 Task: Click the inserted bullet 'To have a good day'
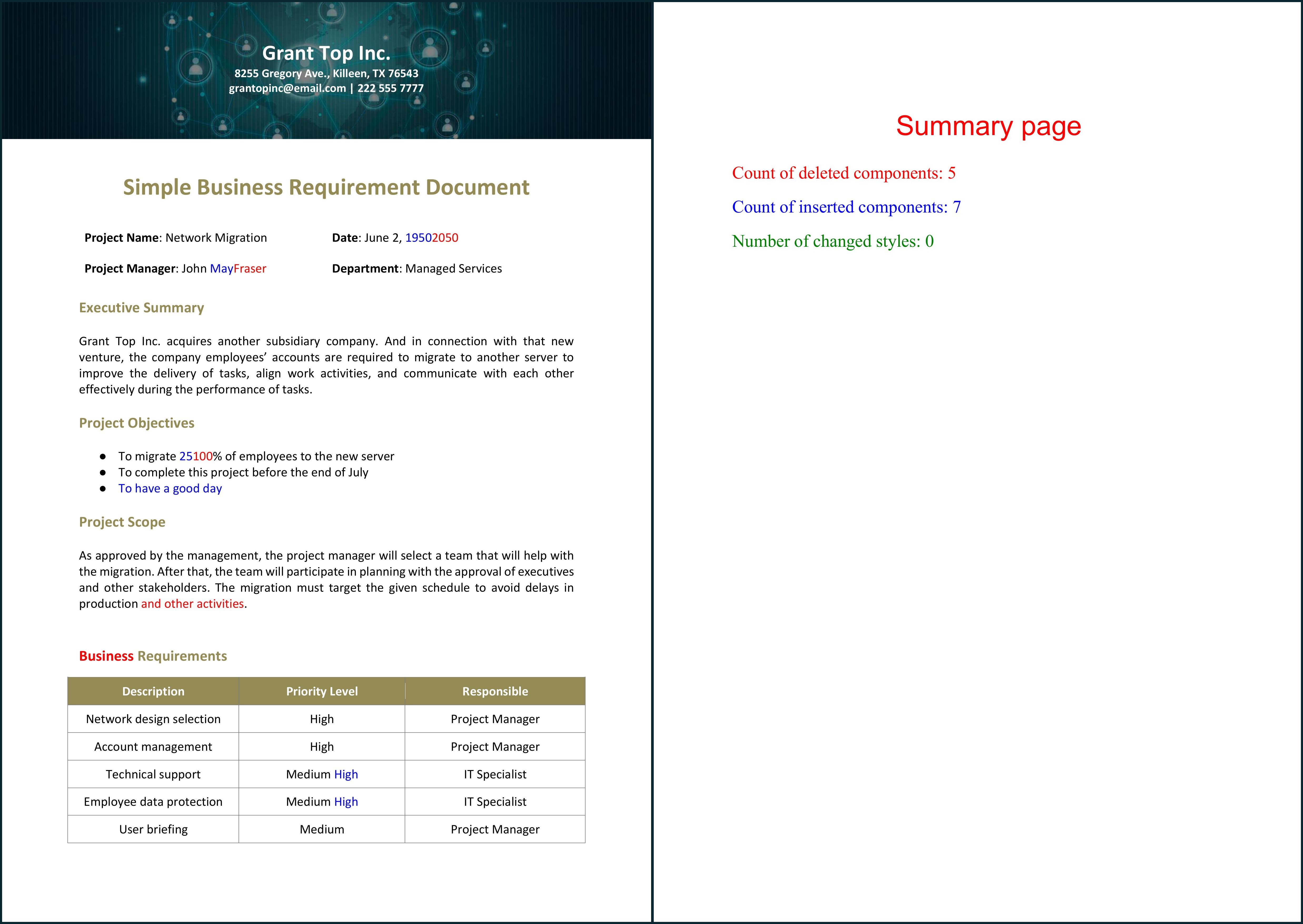click(x=170, y=488)
